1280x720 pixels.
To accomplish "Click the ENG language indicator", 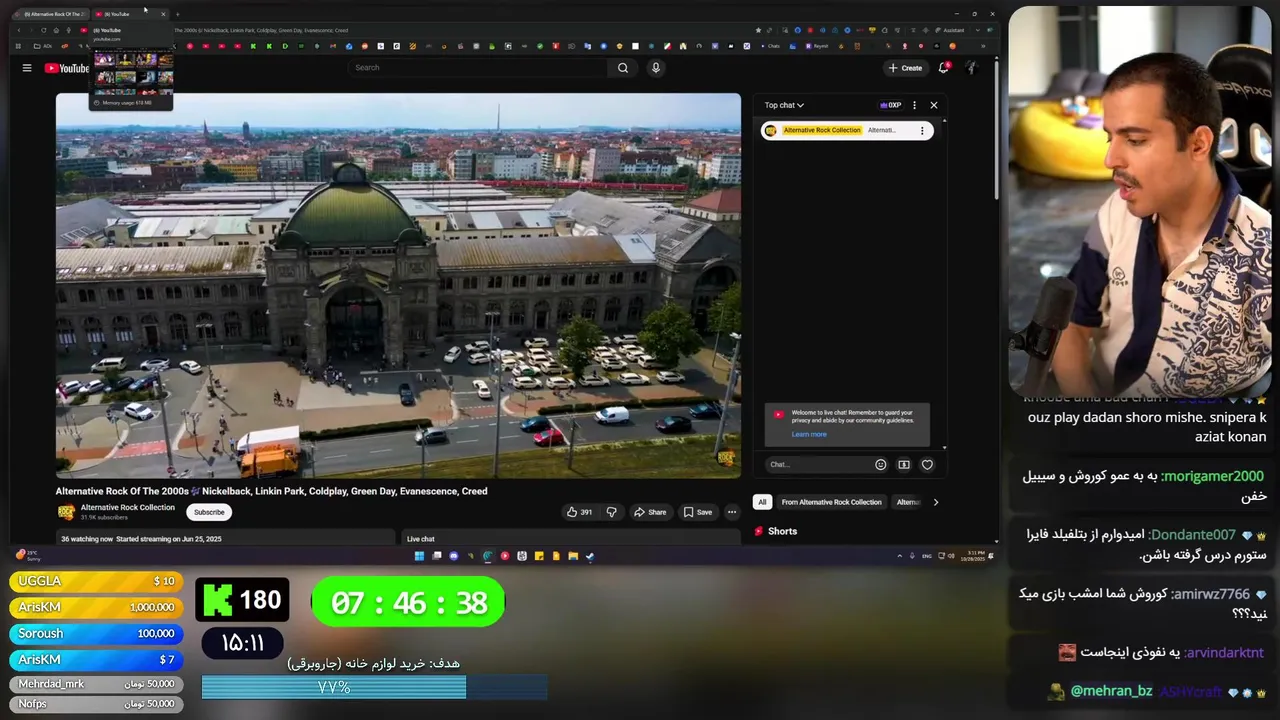I will 926,556.
